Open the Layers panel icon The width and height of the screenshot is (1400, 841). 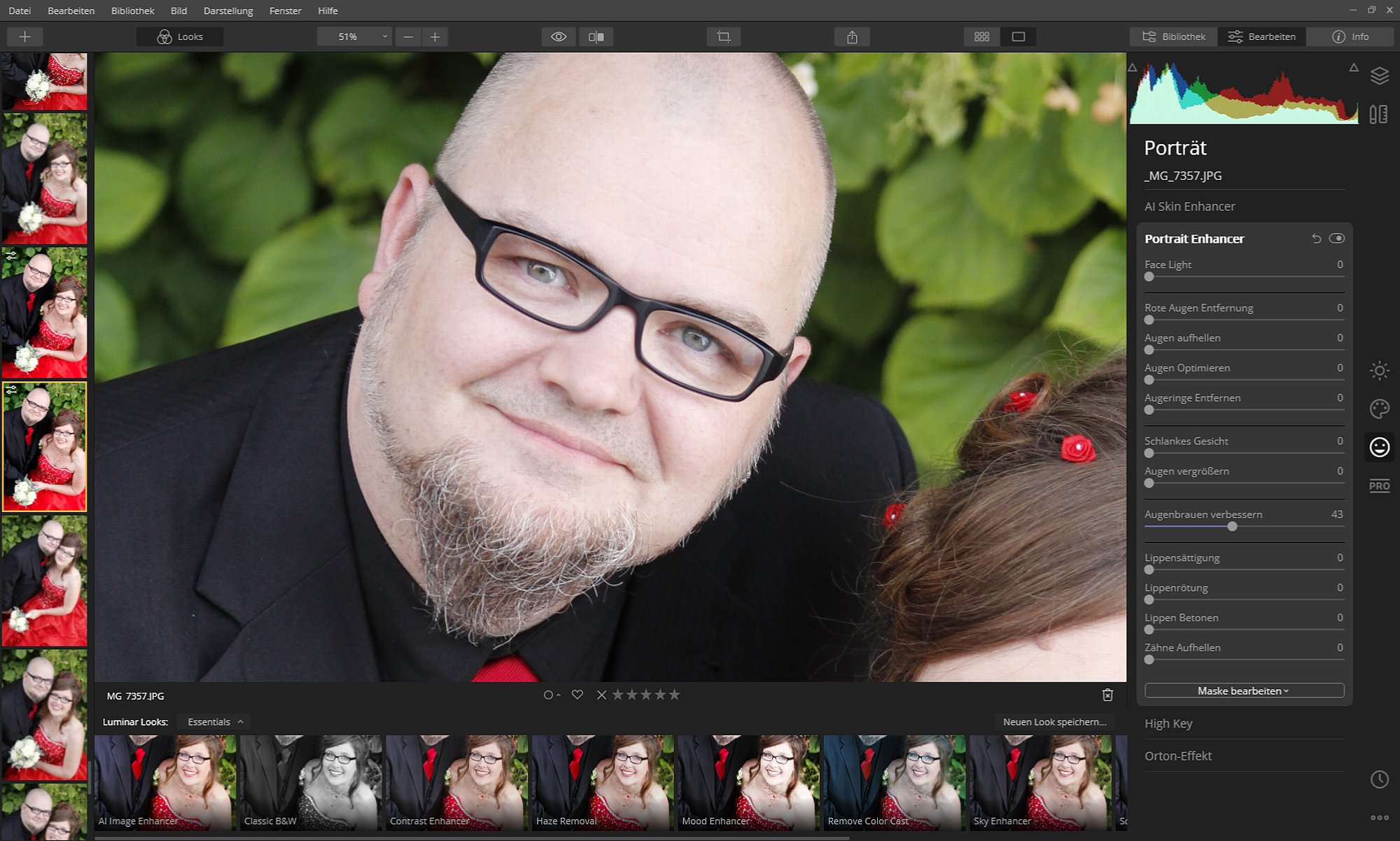coord(1379,76)
